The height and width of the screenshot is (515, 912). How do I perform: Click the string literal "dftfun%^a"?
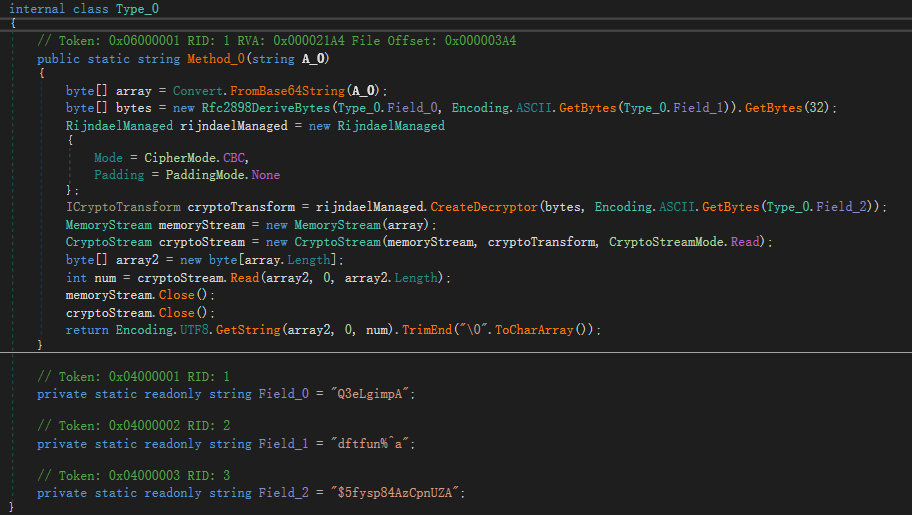pos(369,444)
